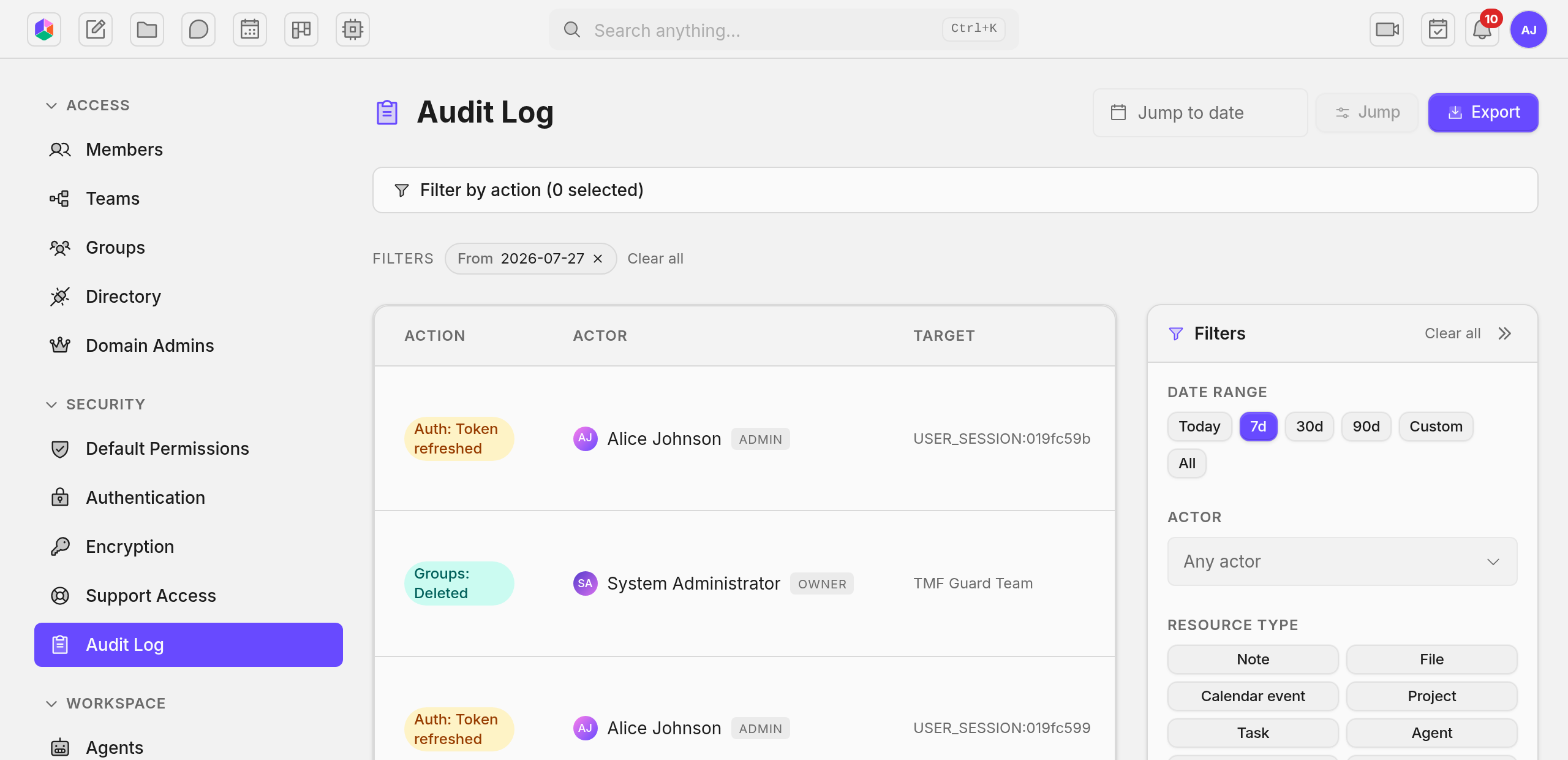Click Clear all in Filters panel
The height and width of the screenshot is (760, 1568).
(1453, 333)
